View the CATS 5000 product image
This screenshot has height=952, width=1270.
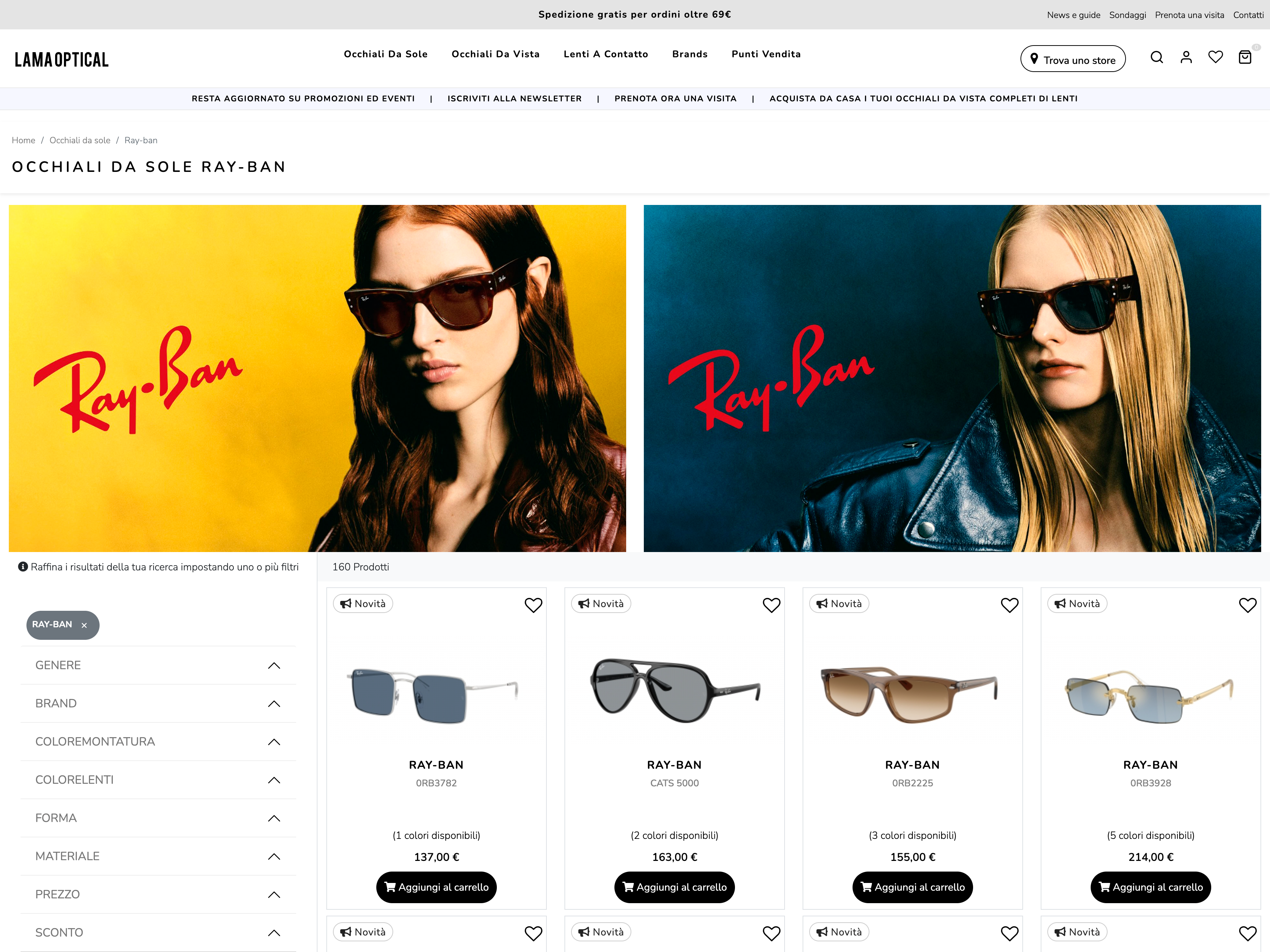point(675,690)
